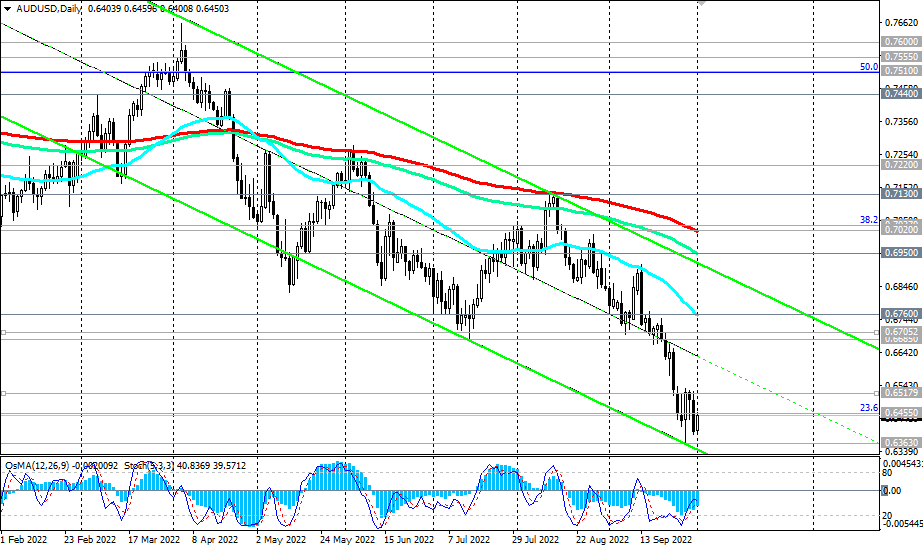Click the 2 May 2022 date label
The height and width of the screenshot is (549, 923).
(279, 538)
